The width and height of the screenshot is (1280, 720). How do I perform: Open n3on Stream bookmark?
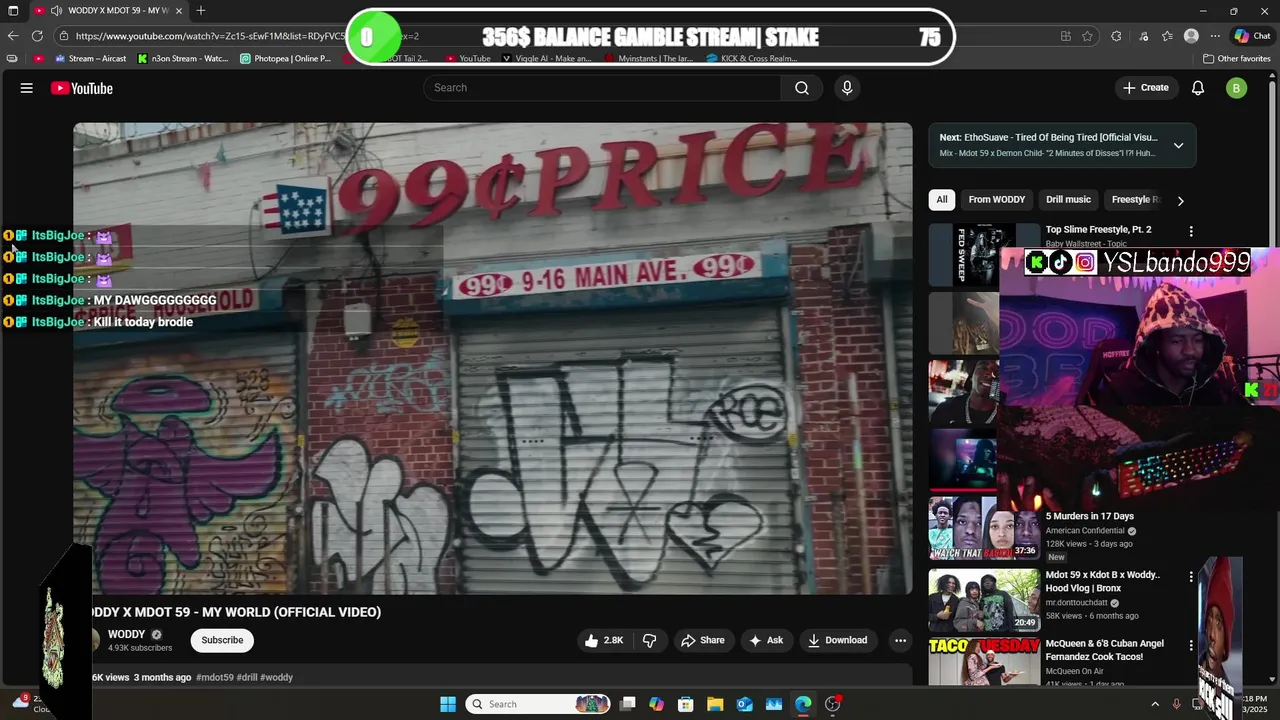point(182,58)
